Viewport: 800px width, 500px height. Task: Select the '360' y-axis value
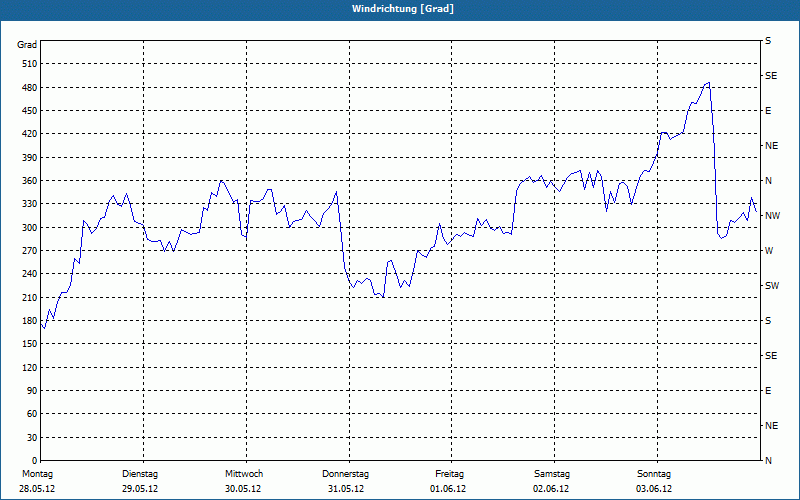pos(30,181)
